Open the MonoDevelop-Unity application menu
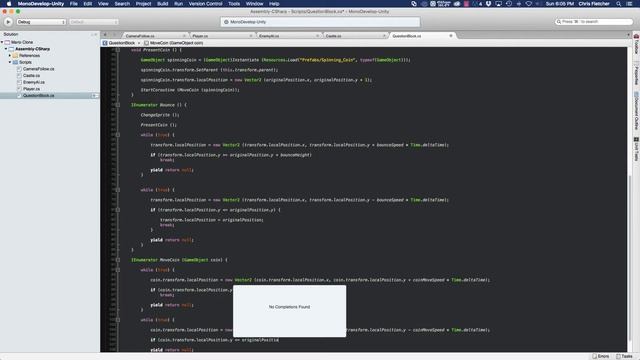640x360 pixels. pyautogui.click(x=41, y=4)
